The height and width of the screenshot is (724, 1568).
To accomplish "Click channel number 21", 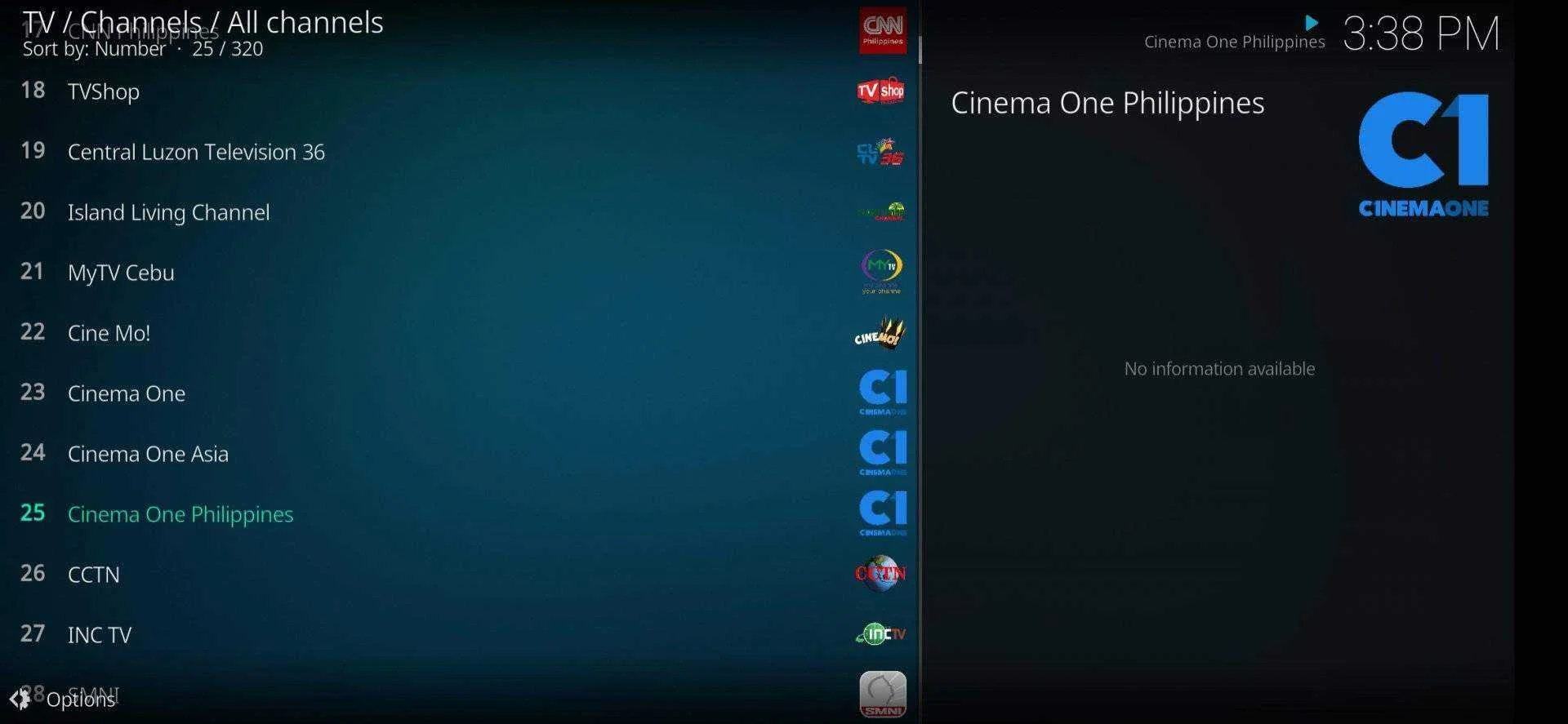I will (x=32, y=271).
